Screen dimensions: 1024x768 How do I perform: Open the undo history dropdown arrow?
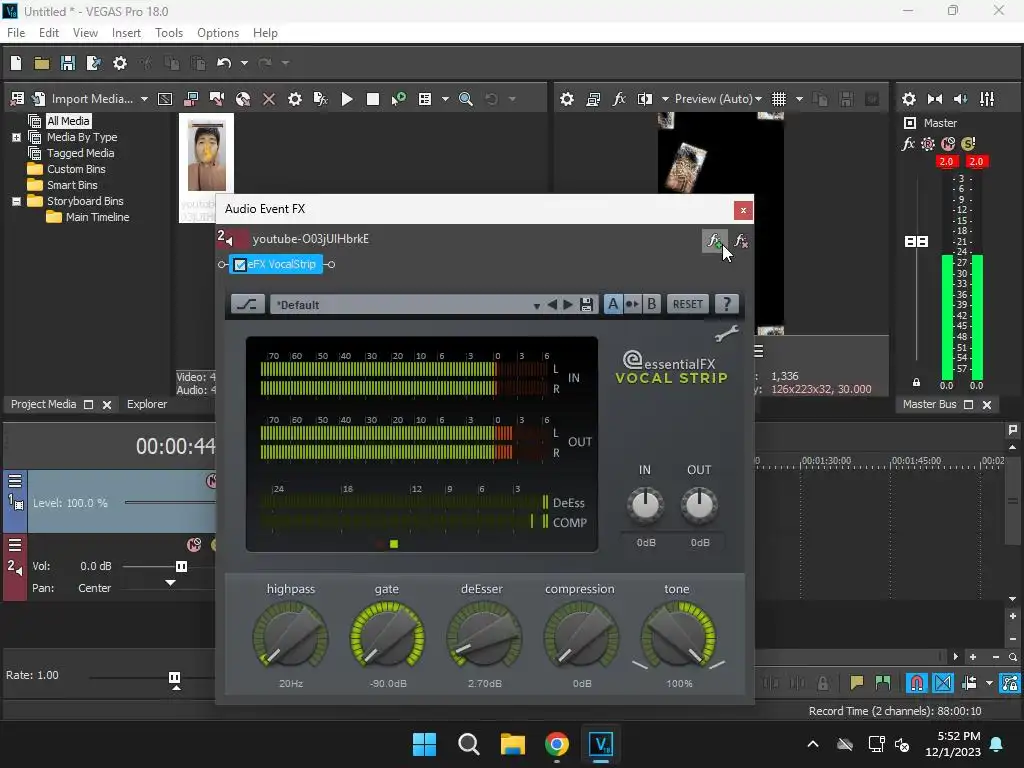(x=244, y=63)
